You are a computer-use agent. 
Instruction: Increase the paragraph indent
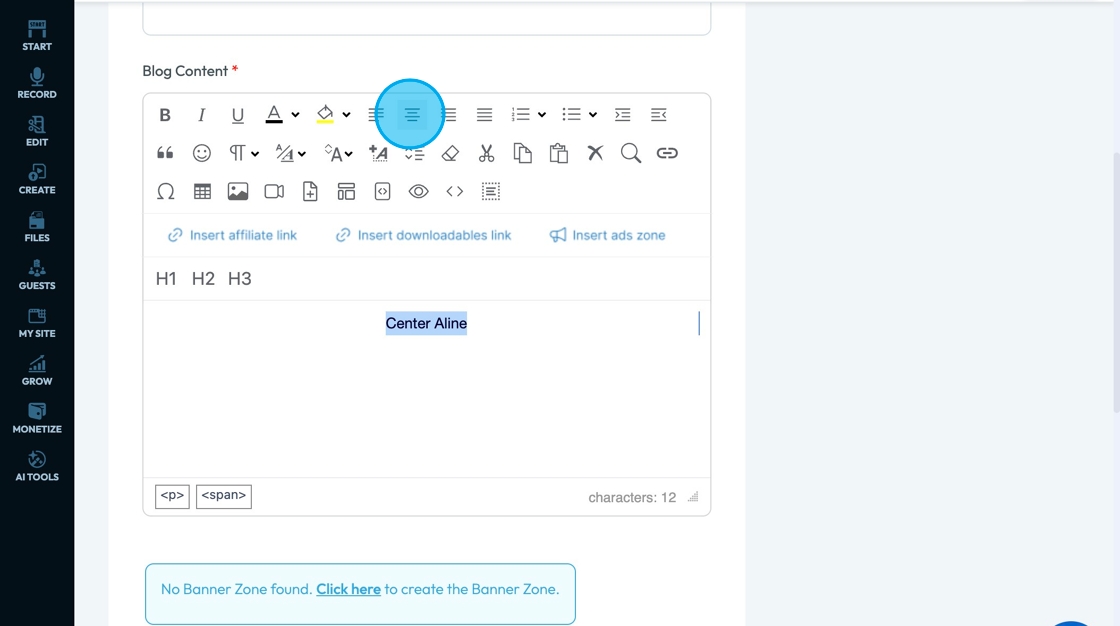[623, 115]
